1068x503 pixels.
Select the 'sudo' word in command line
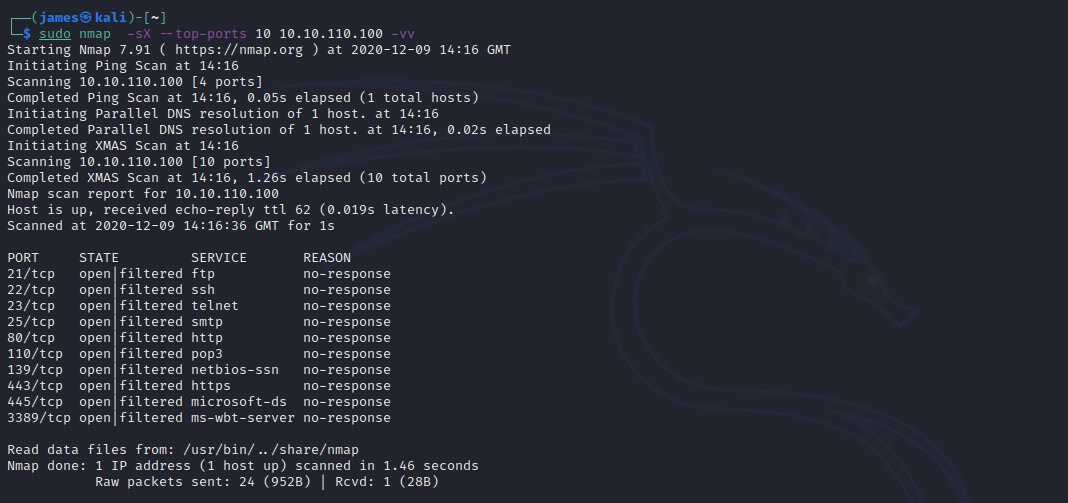point(54,33)
